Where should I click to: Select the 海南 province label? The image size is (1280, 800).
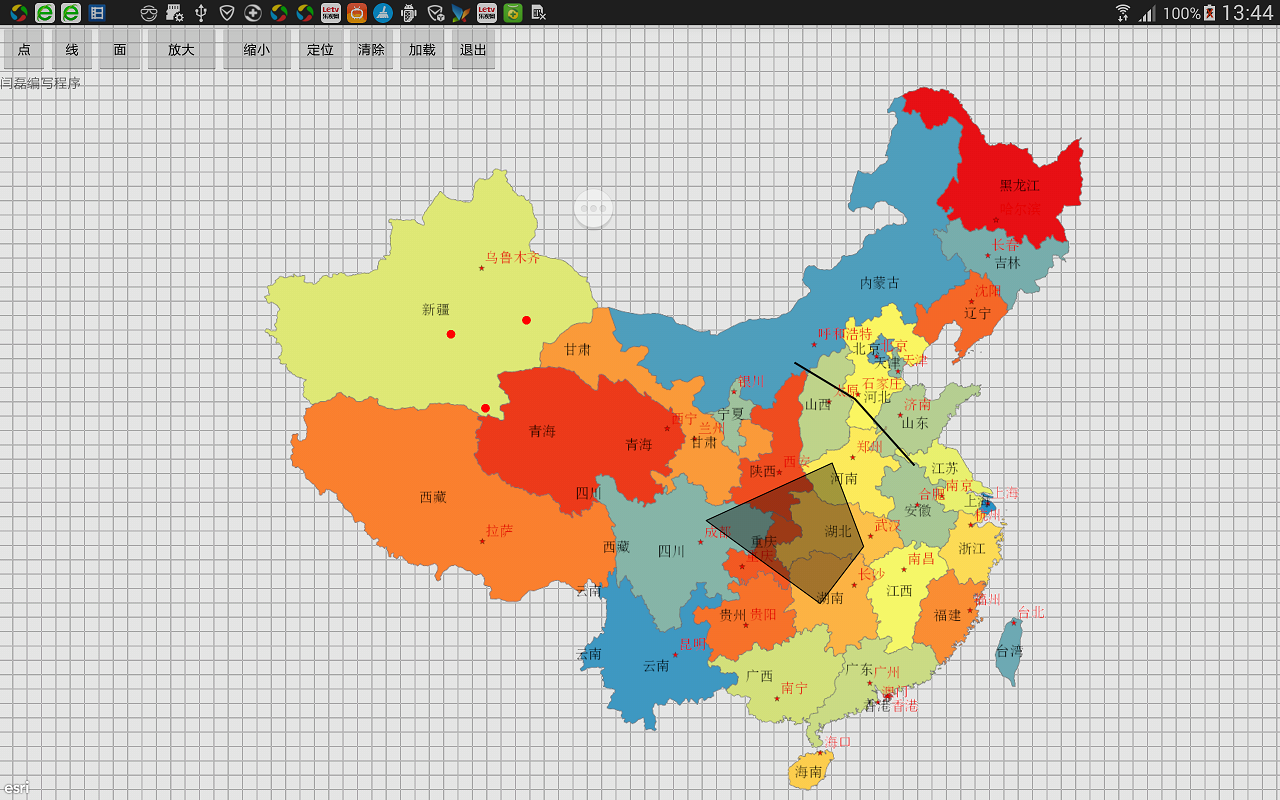click(x=808, y=772)
